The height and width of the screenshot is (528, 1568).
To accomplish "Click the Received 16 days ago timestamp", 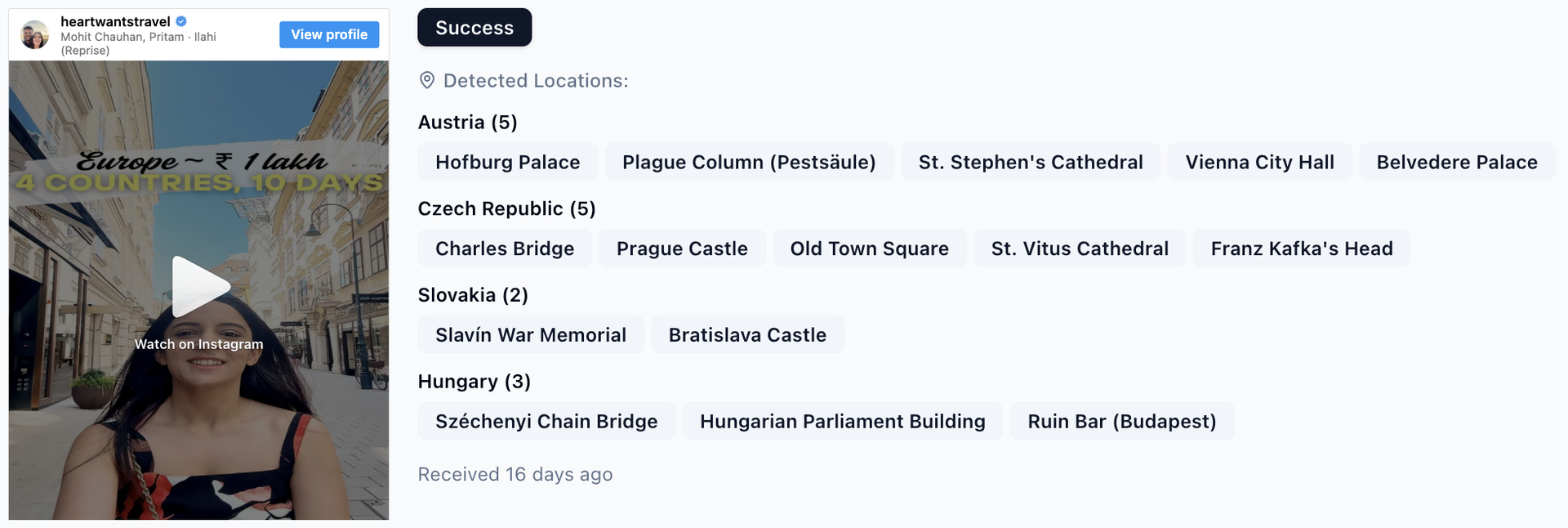I will (514, 474).
